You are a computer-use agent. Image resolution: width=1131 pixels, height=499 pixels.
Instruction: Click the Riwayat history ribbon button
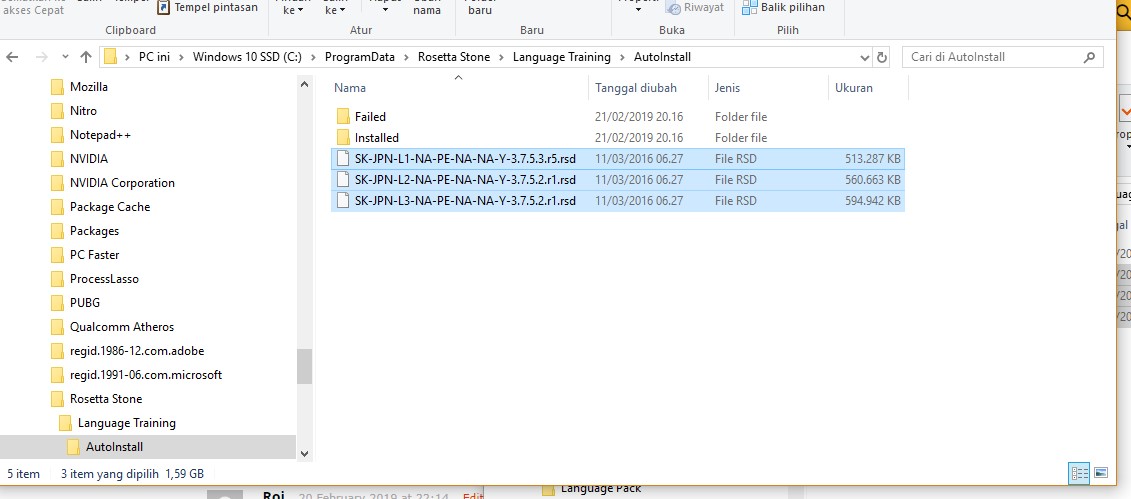[x=695, y=7]
